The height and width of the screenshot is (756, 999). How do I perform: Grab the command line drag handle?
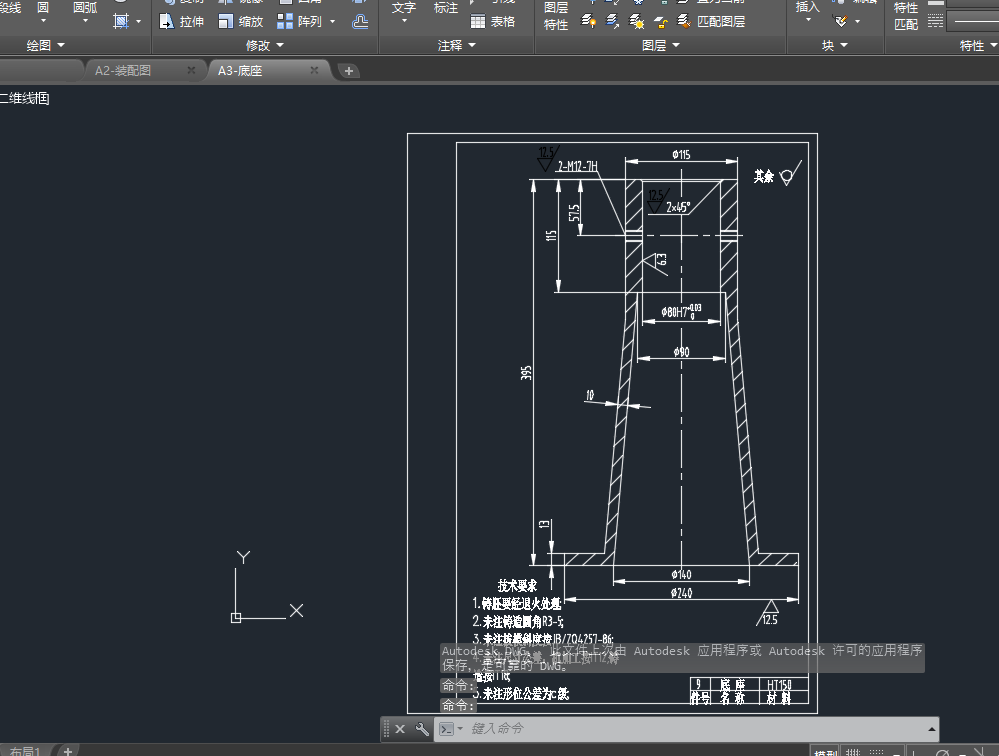pos(386,729)
